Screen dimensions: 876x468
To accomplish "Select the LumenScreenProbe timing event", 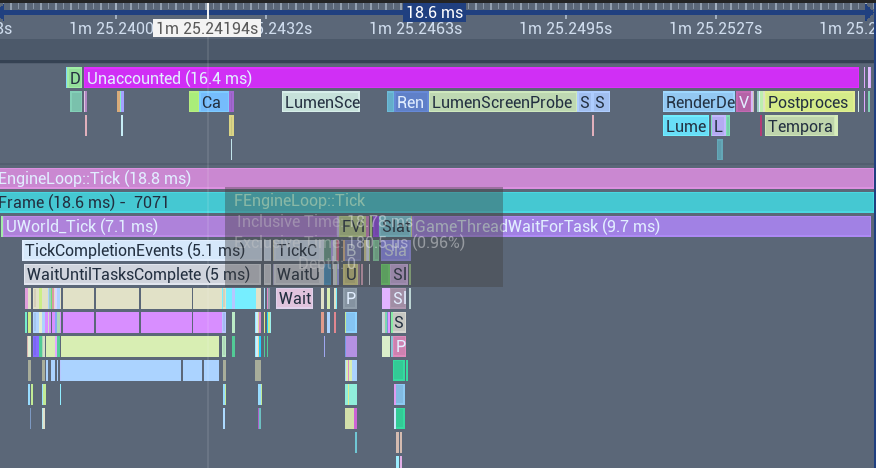I will pyautogui.click(x=502, y=102).
